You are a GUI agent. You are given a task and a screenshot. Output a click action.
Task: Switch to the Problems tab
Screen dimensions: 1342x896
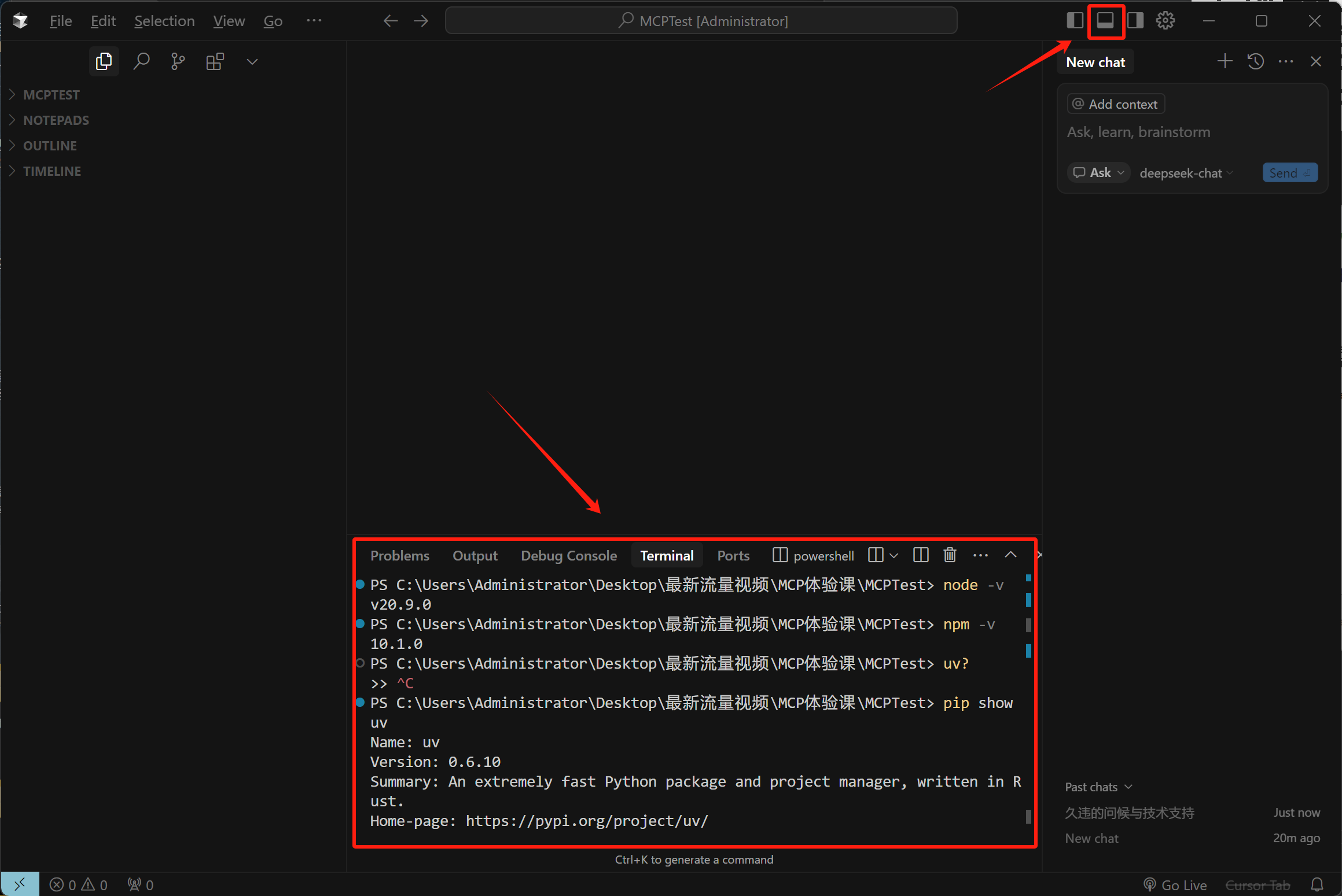coord(400,556)
